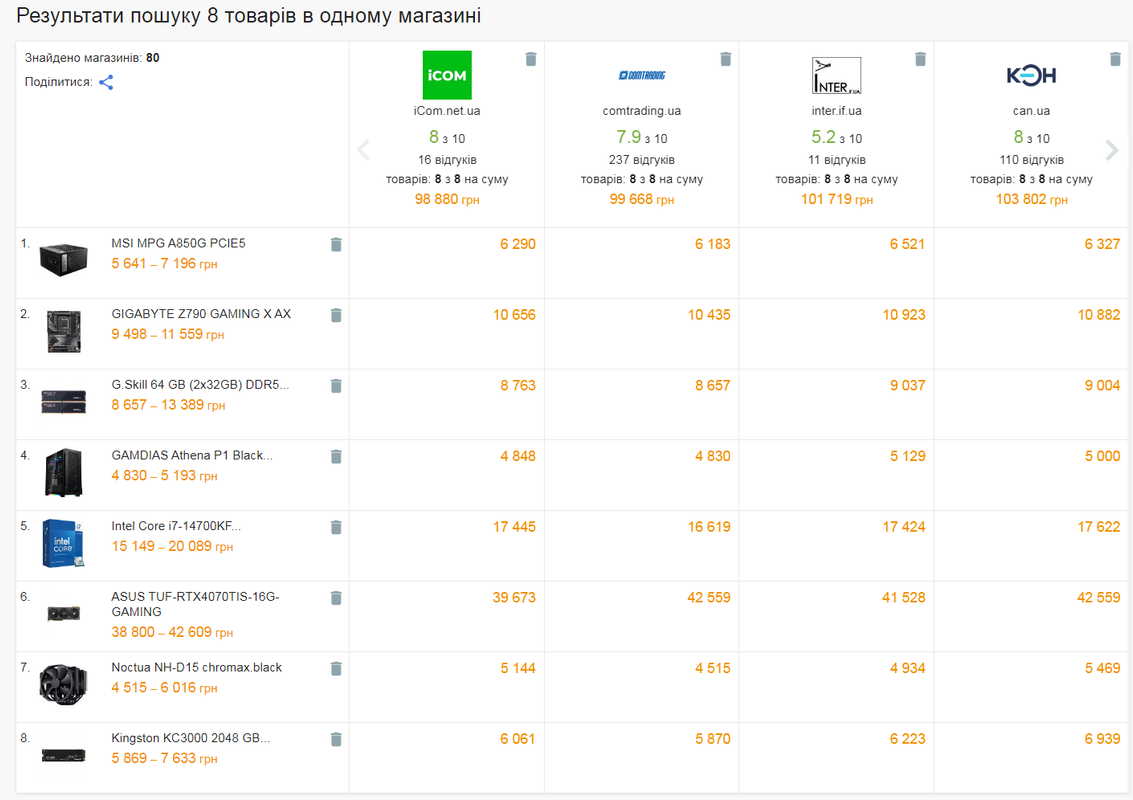Click GAMDIAS Athena P1 case thumbnail
Viewport: 1133px width, 800px height.
coord(64,473)
